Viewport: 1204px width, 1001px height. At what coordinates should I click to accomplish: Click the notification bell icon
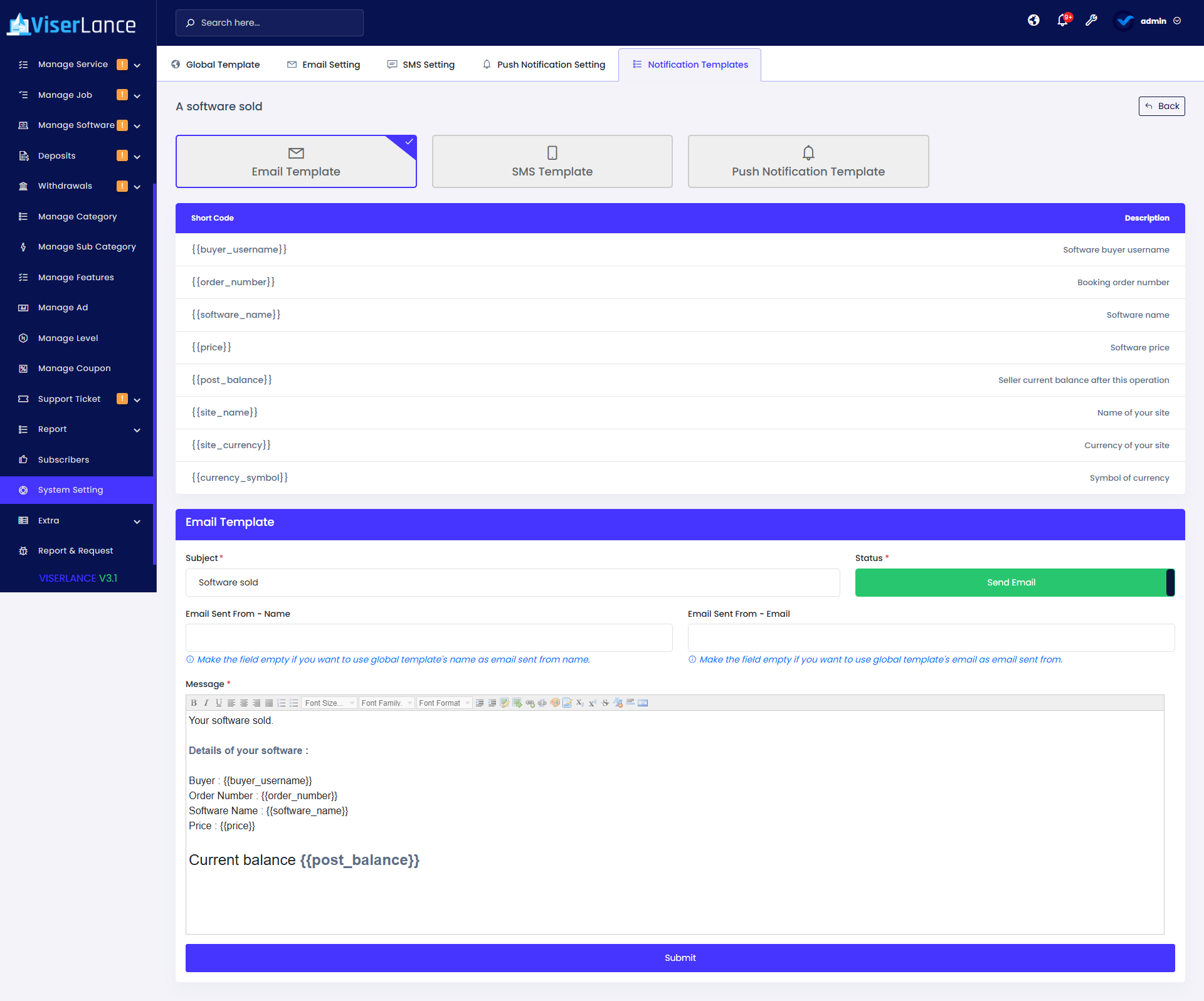(x=1062, y=21)
